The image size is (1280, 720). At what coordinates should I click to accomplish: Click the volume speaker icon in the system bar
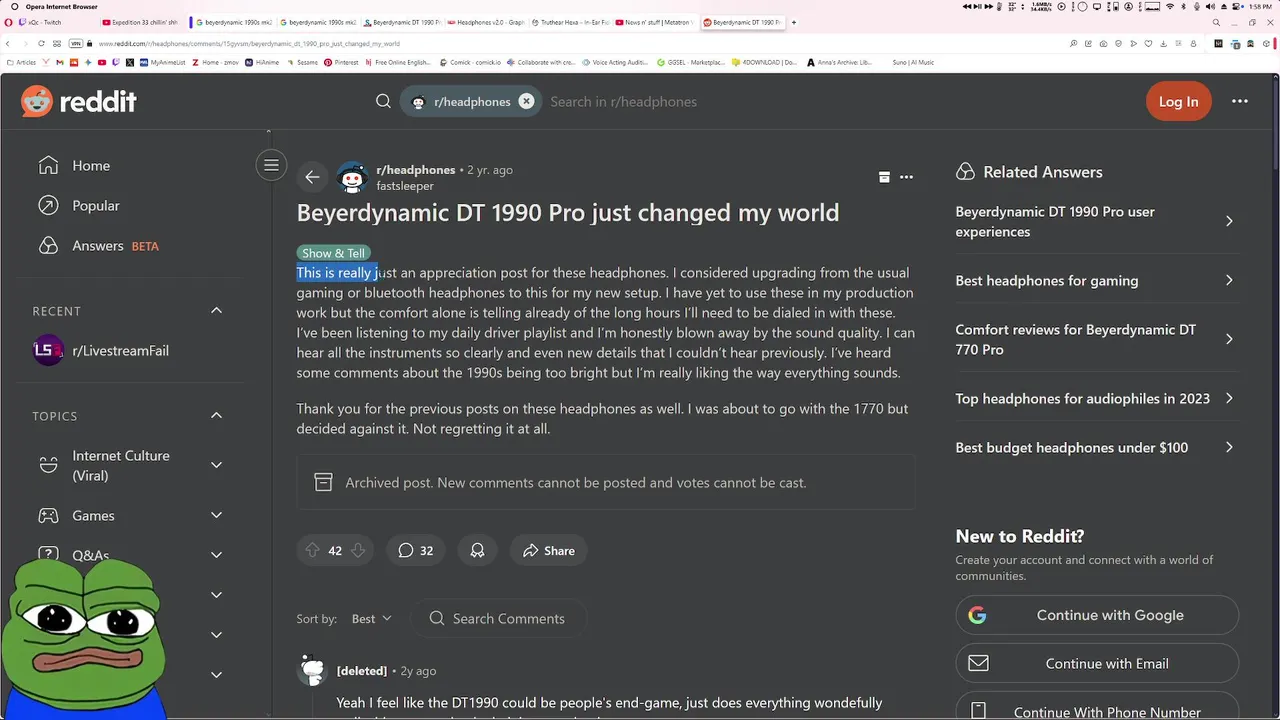1210,7
